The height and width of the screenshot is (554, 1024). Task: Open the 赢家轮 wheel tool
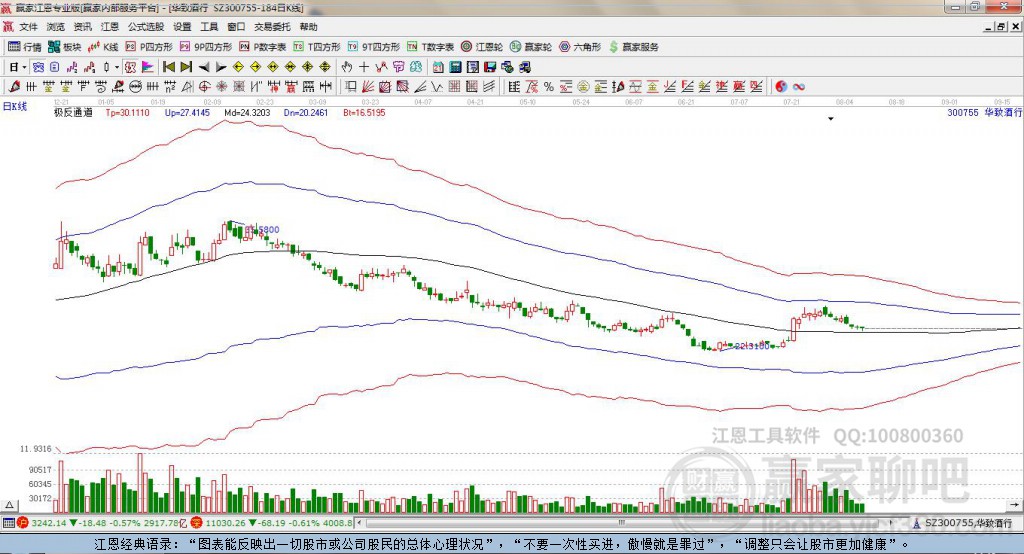[530, 47]
